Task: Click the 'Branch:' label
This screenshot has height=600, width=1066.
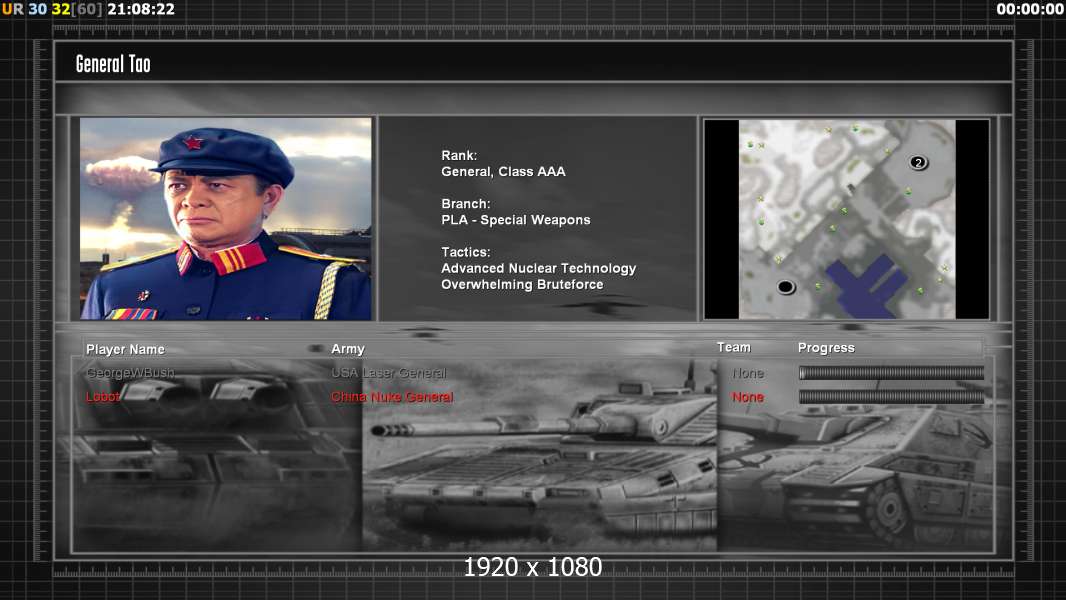Action: [x=466, y=204]
